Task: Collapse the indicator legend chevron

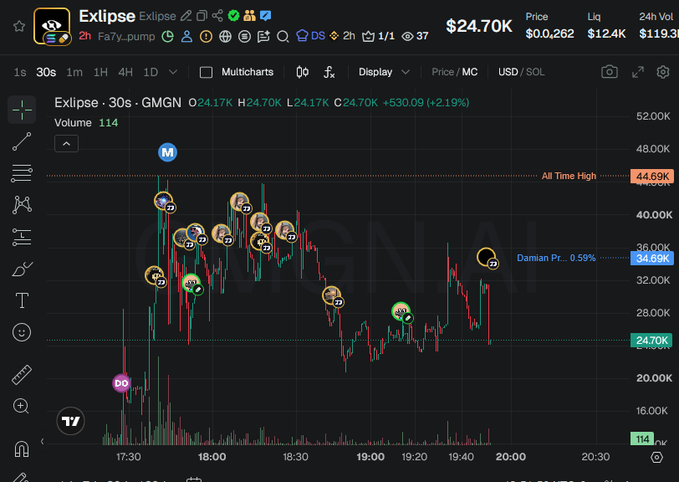Action: pos(66,144)
